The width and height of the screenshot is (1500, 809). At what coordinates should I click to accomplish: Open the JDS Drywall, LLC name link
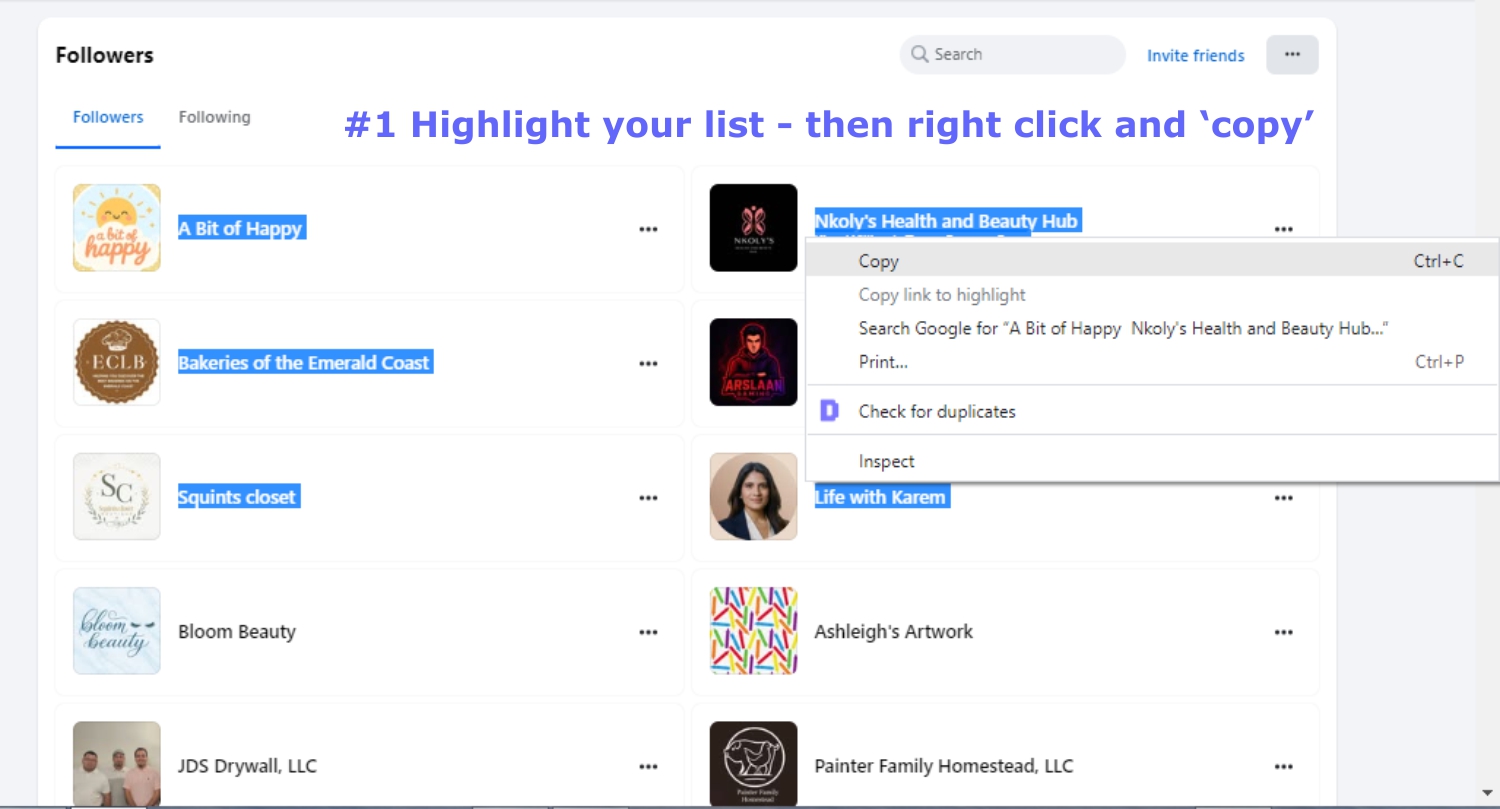tap(247, 766)
